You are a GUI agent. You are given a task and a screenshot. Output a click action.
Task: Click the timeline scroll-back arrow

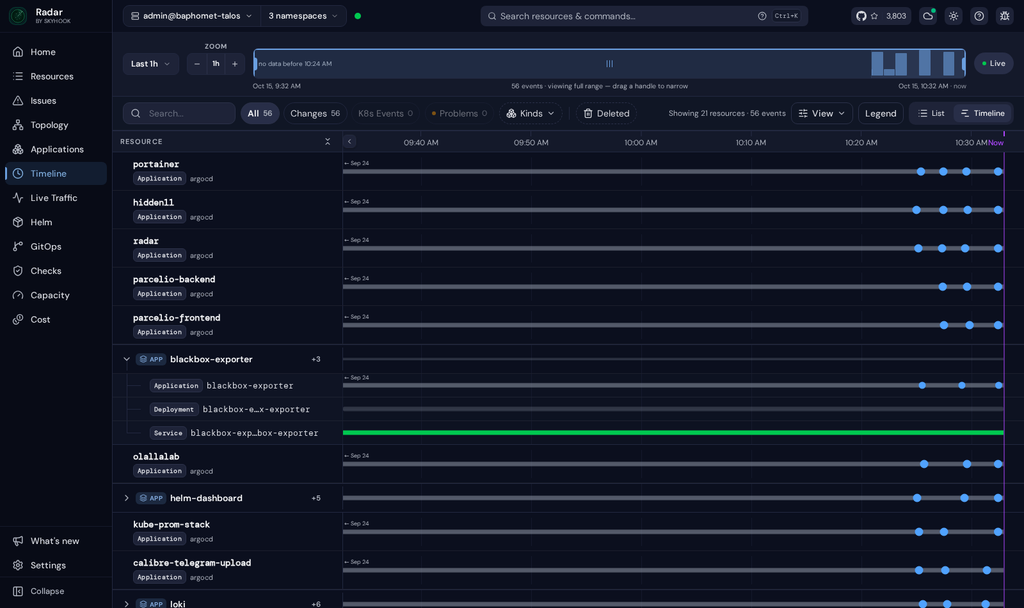click(349, 142)
